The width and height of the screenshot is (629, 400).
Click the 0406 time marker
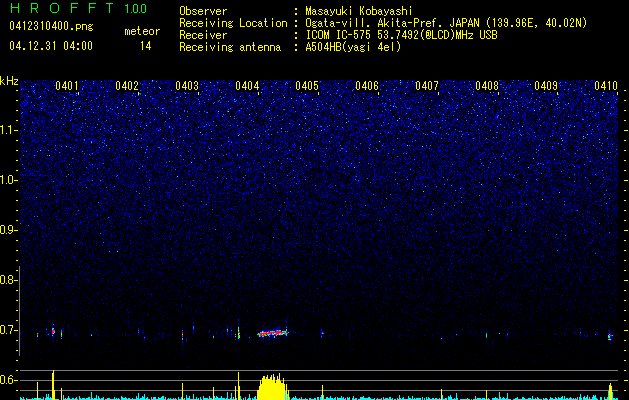coord(367,86)
